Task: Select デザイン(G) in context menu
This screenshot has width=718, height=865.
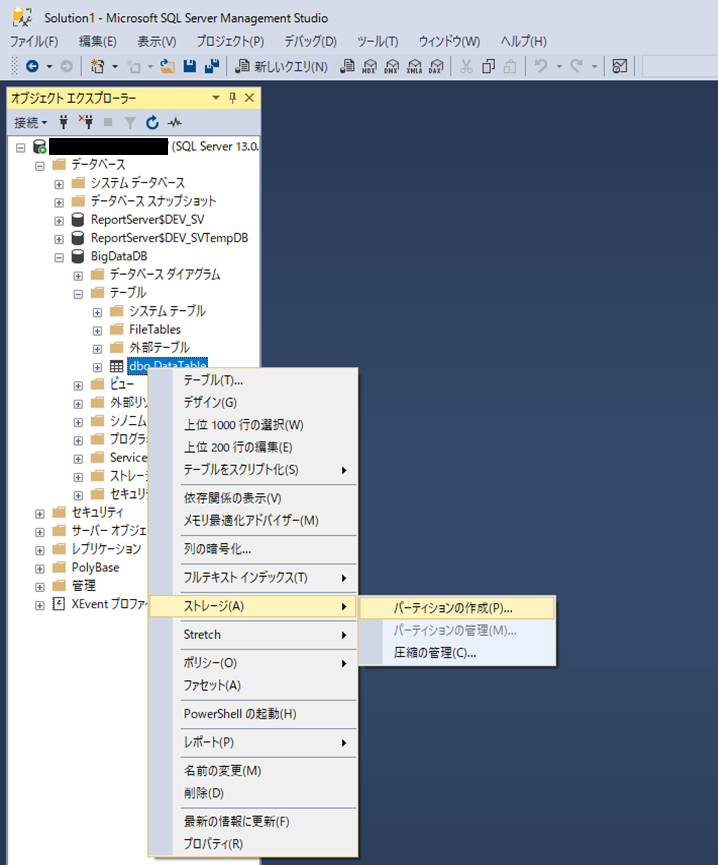Action: pyautogui.click(x=254, y=403)
